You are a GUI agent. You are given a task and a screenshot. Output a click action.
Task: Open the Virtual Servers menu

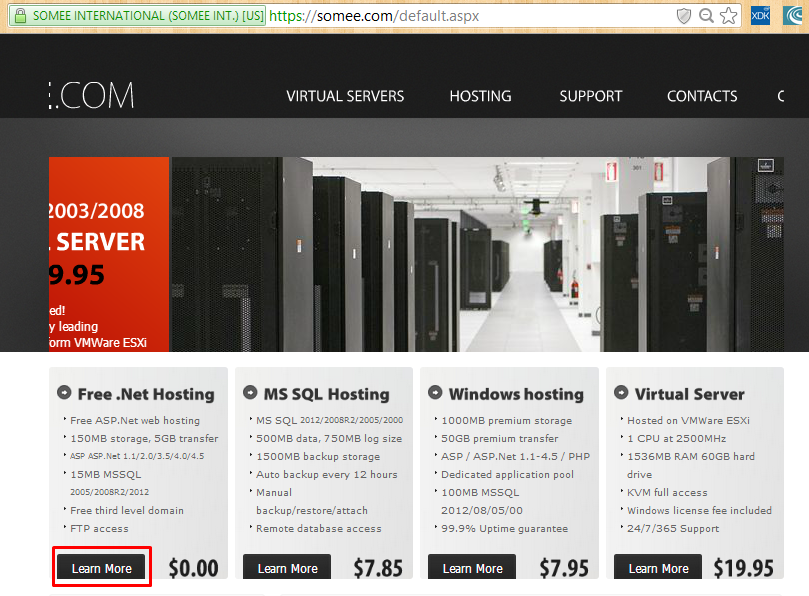345,96
